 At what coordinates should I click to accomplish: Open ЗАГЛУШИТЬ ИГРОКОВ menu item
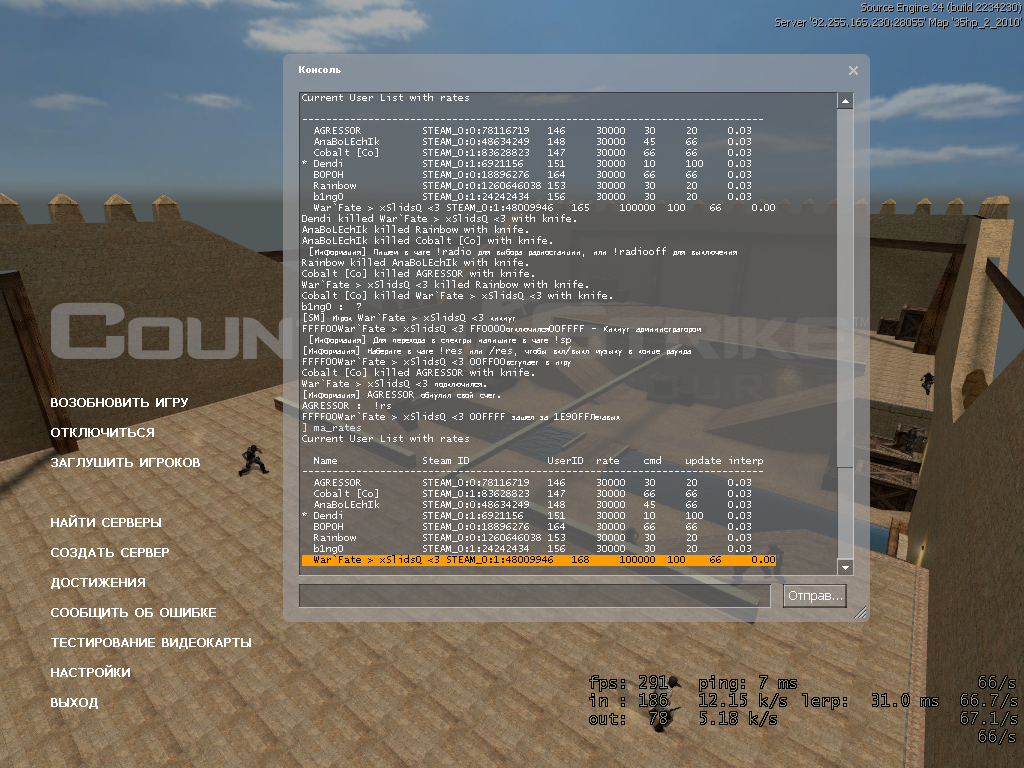(125, 462)
